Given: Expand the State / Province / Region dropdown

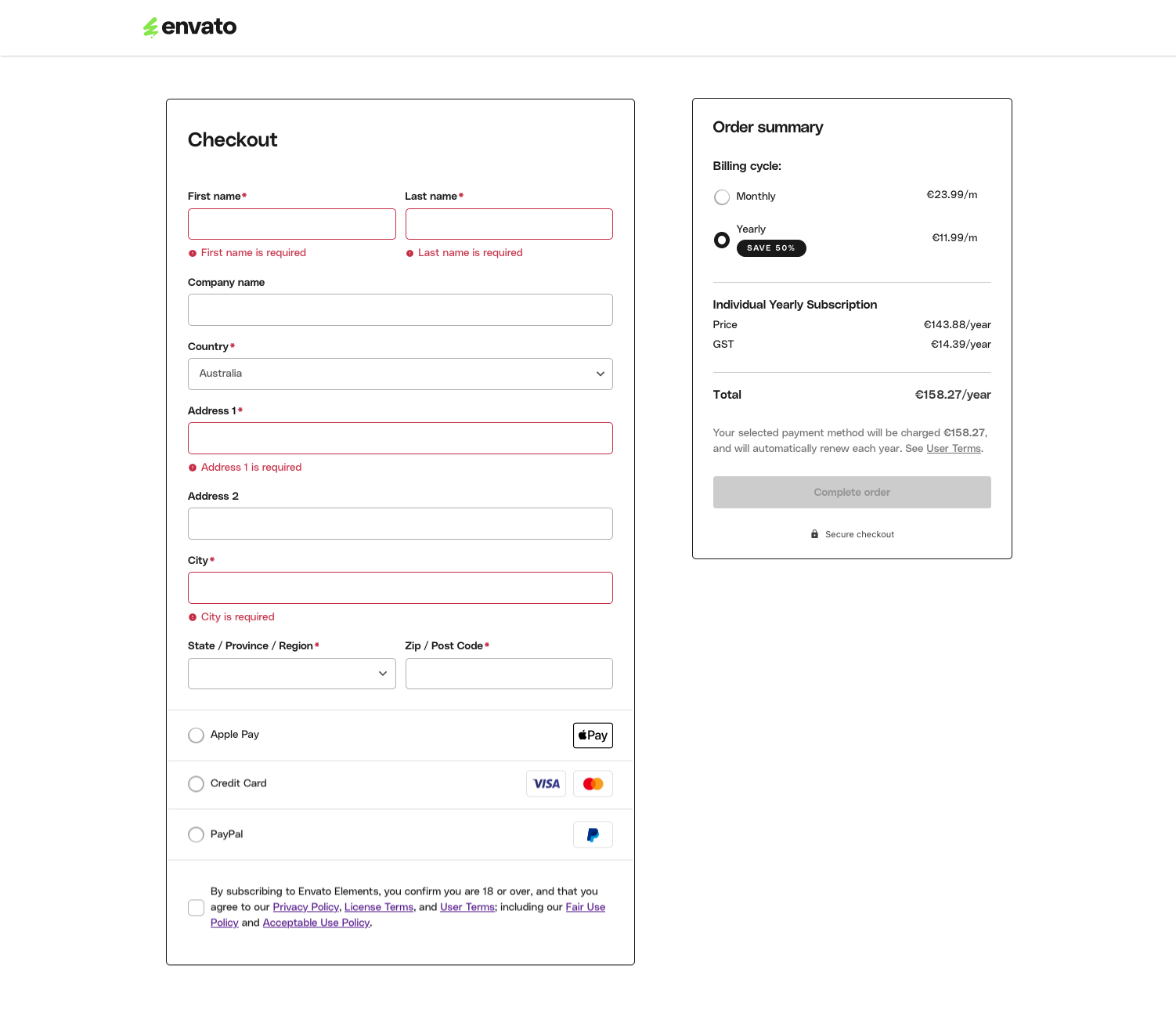Looking at the screenshot, I should click(x=291, y=673).
